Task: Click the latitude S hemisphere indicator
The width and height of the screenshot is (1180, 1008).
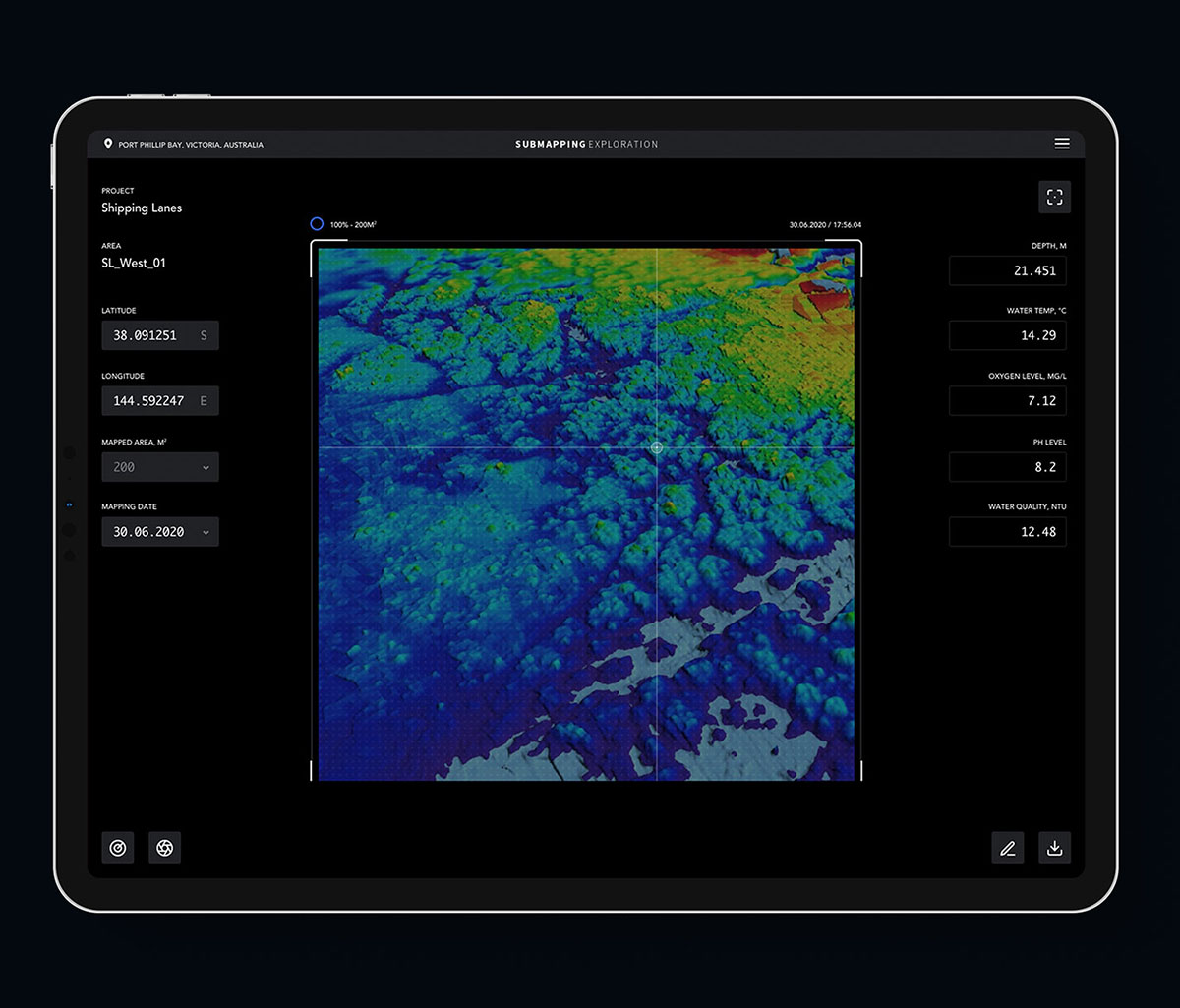Action: (x=204, y=335)
